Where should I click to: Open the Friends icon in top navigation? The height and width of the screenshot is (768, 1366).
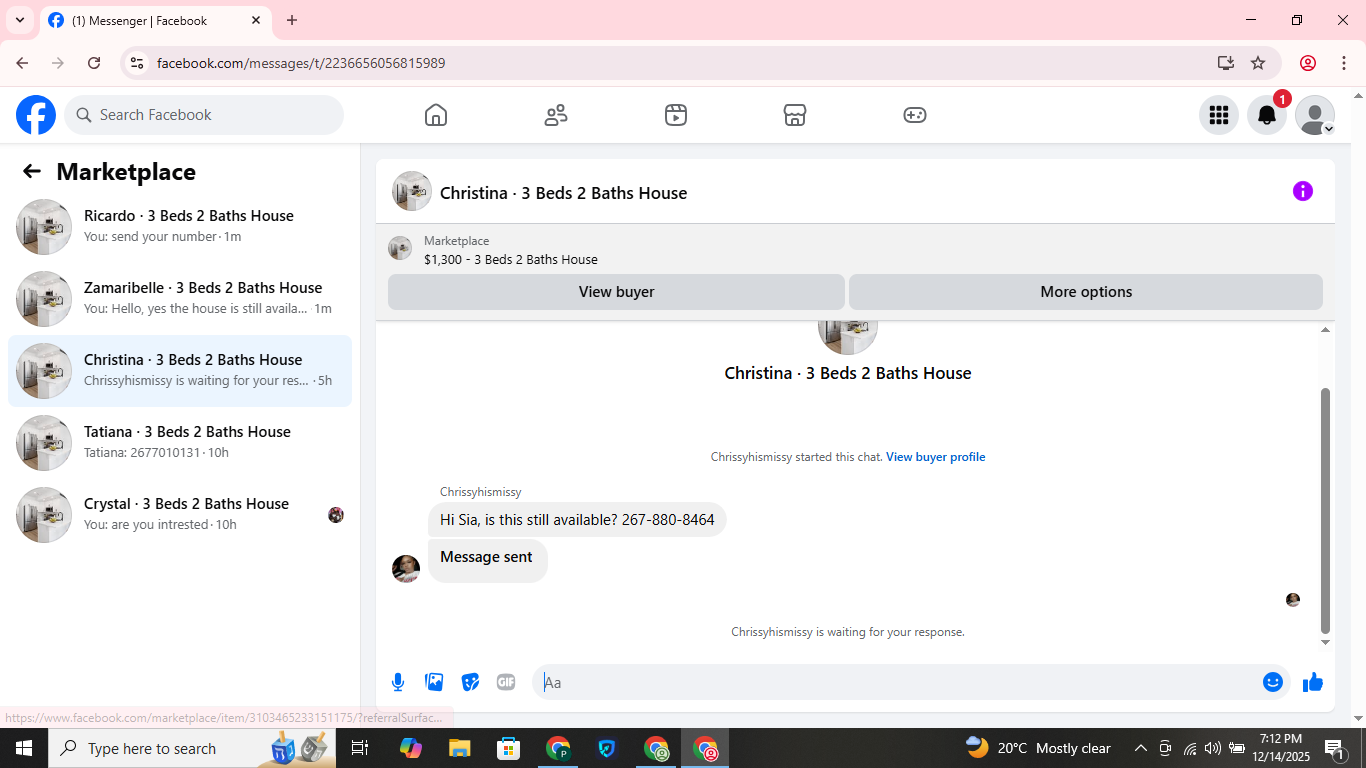pyautogui.click(x=556, y=115)
